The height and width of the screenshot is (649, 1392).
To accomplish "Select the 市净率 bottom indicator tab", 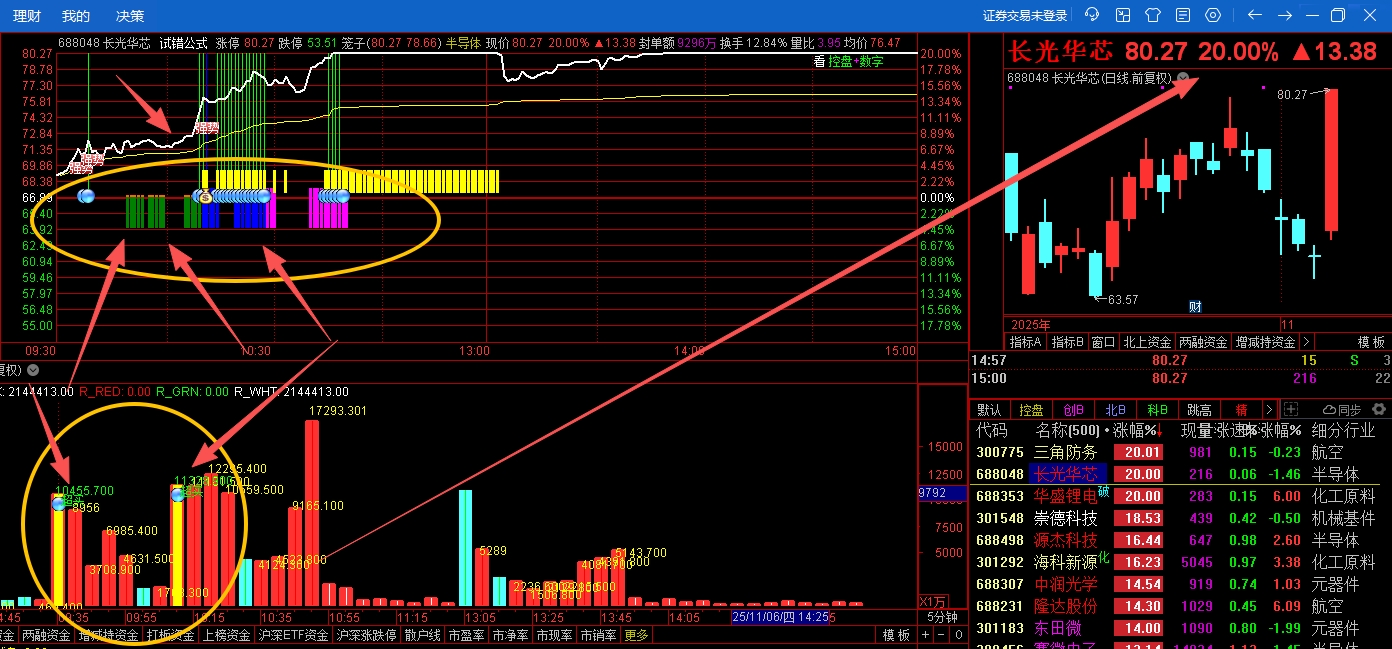I will (510, 635).
